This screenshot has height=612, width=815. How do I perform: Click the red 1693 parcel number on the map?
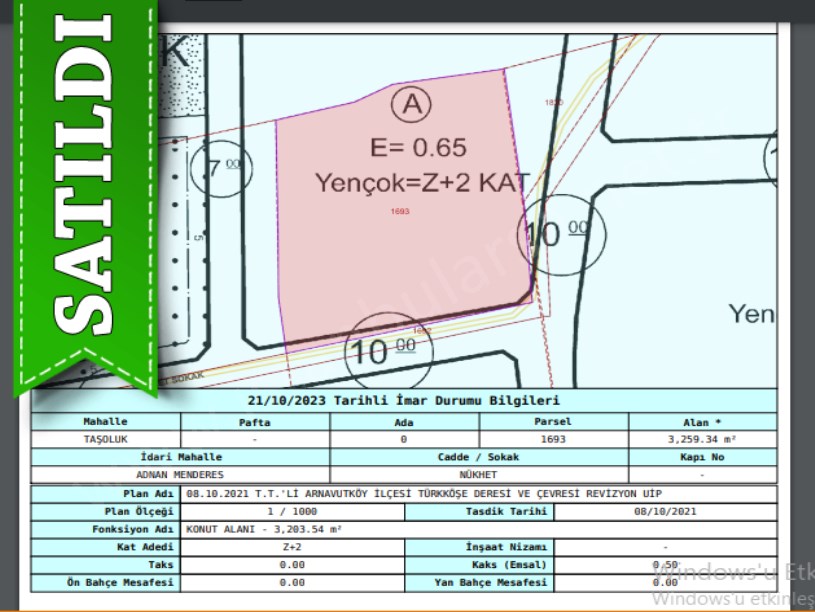coord(400,212)
